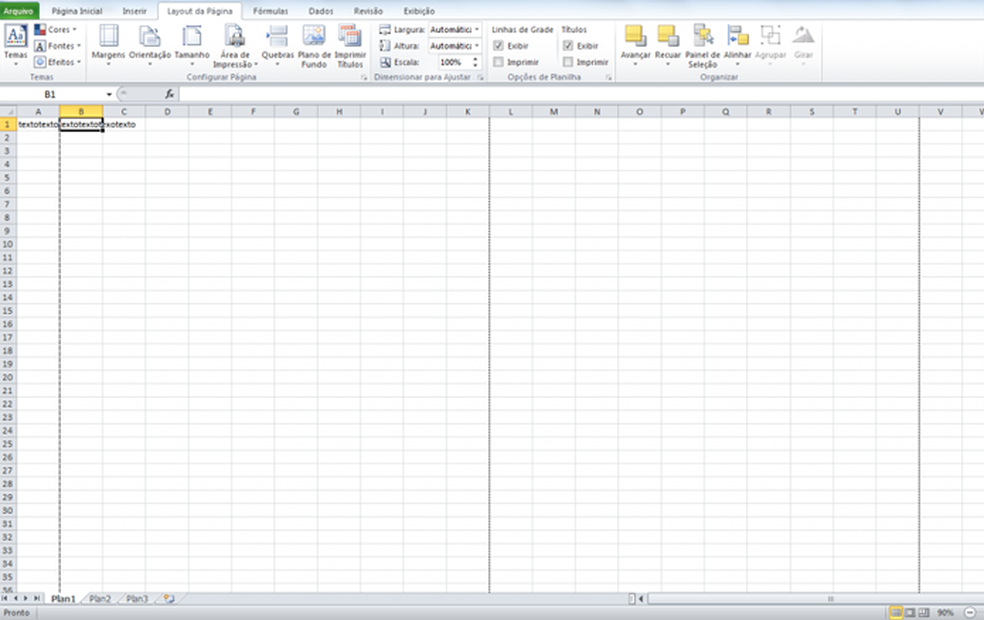The height and width of the screenshot is (620, 984).
Task: Switch to the Página Inicial tab
Action: pyautogui.click(x=77, y=11)
